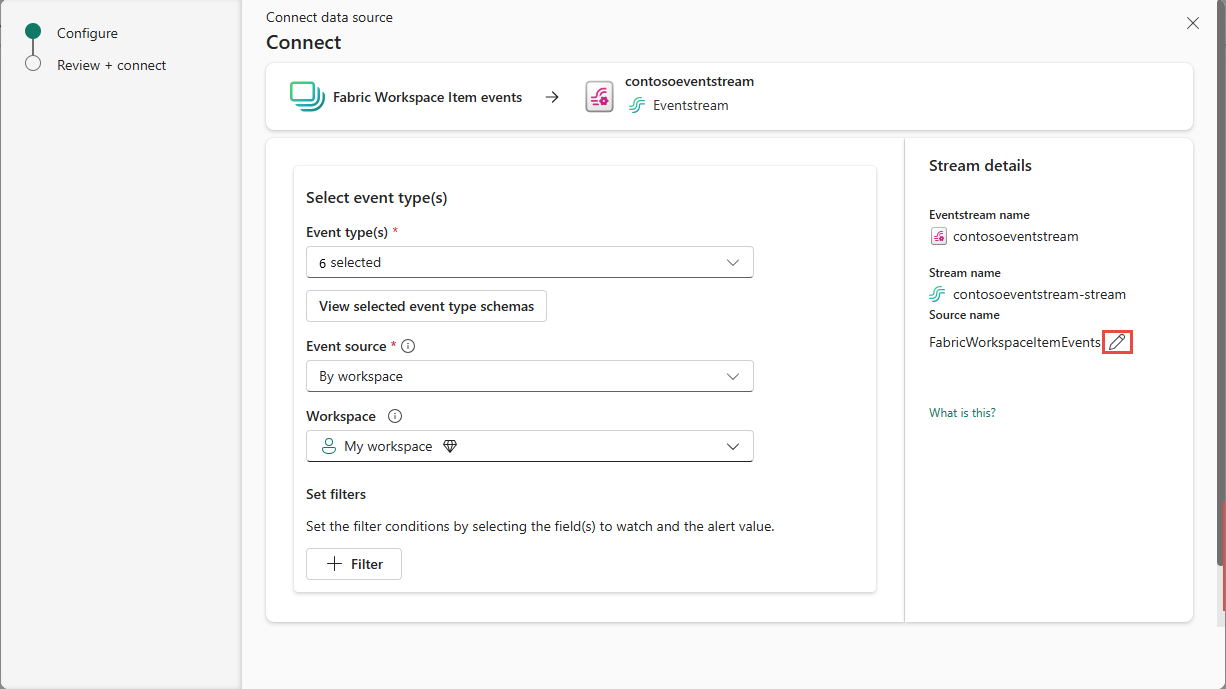This screenshot has height=689, width=1226.
Task: Click the 'Select event type(s)' heading
Action: point(376,198)
